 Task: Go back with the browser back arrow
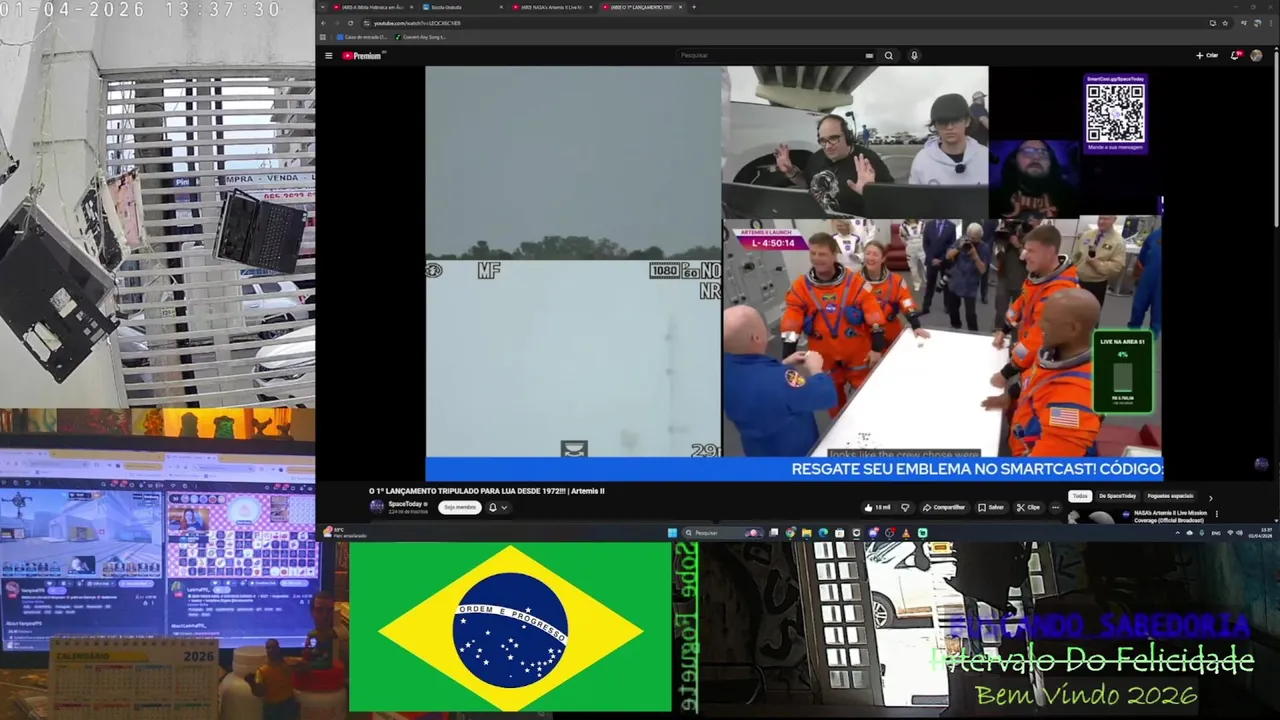click(x=323, y=23)
